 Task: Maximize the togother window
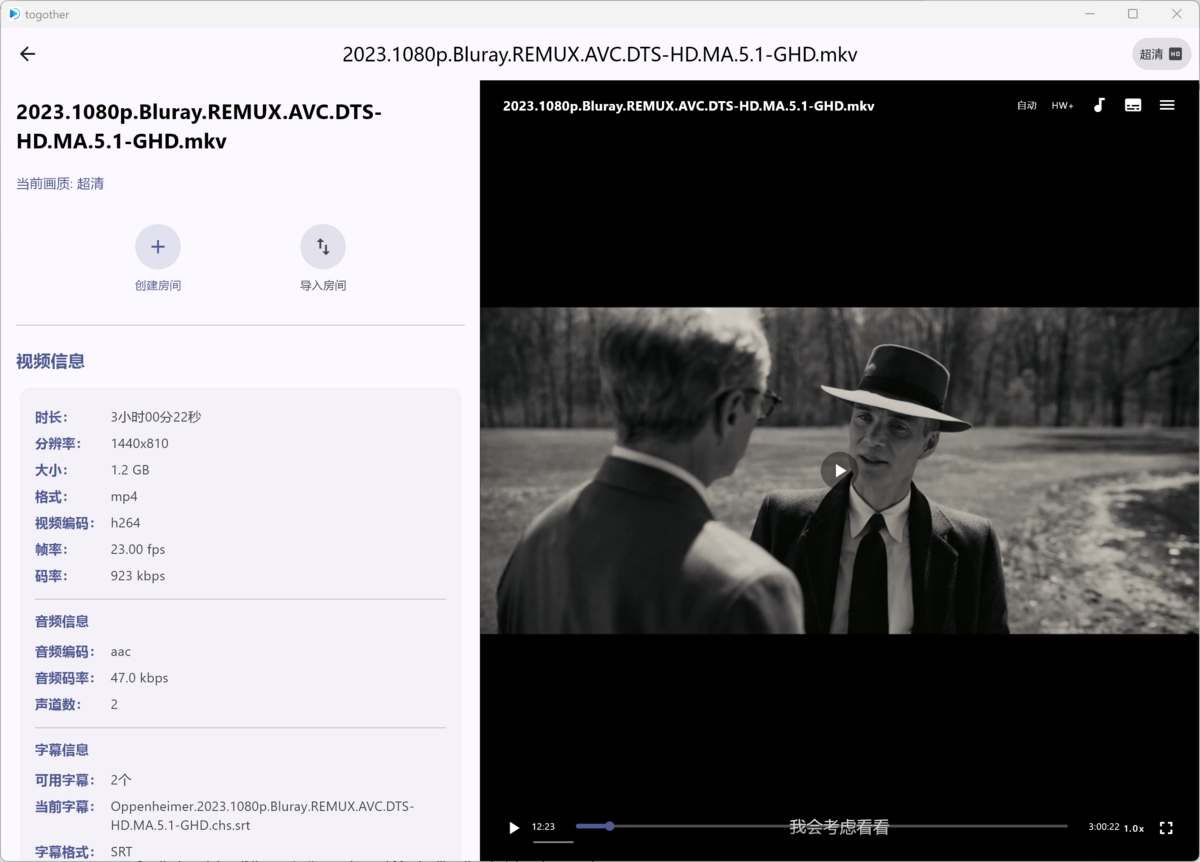coord(1133,14)
